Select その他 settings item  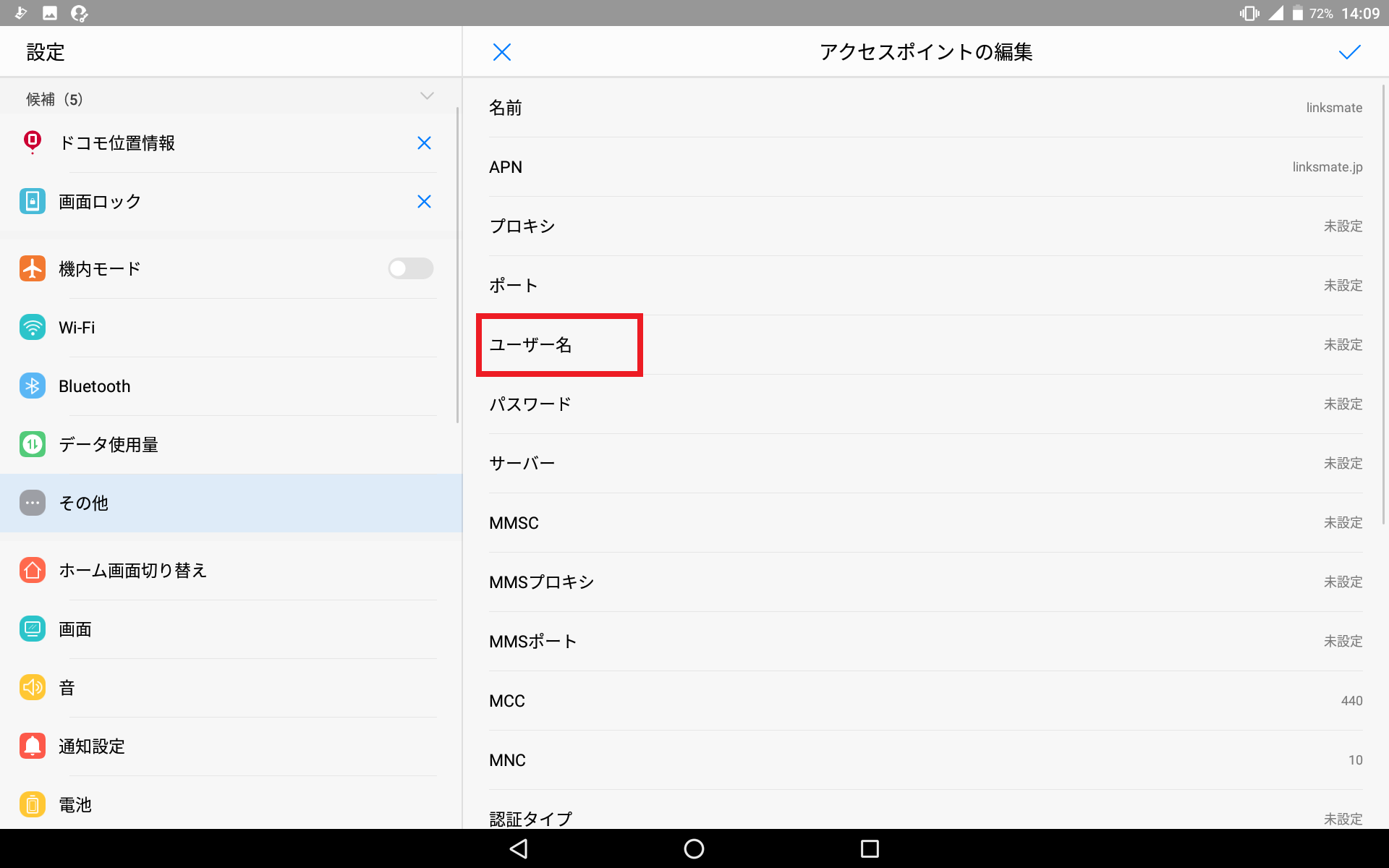coord(231,503)
